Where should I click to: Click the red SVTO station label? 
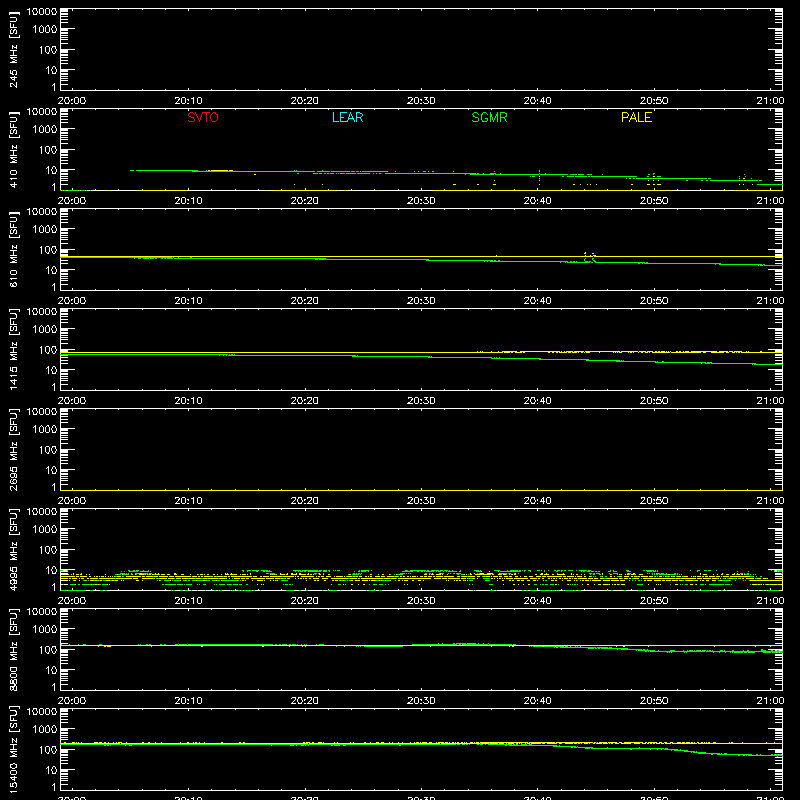coord(203,117)
